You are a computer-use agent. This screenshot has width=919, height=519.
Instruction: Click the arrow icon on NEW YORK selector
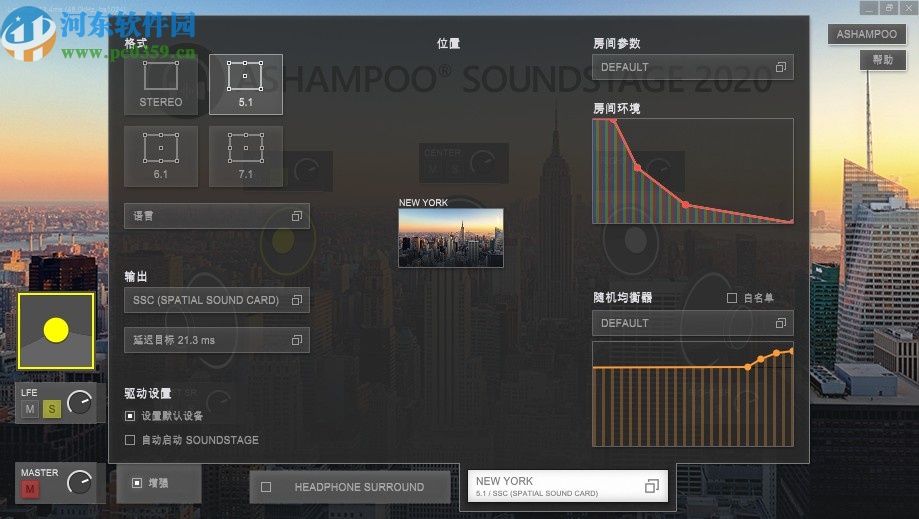point(652,486)
